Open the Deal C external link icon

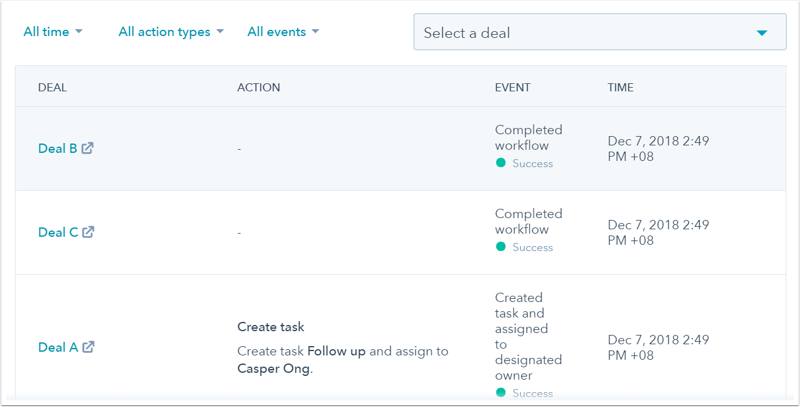pos(88,232)
